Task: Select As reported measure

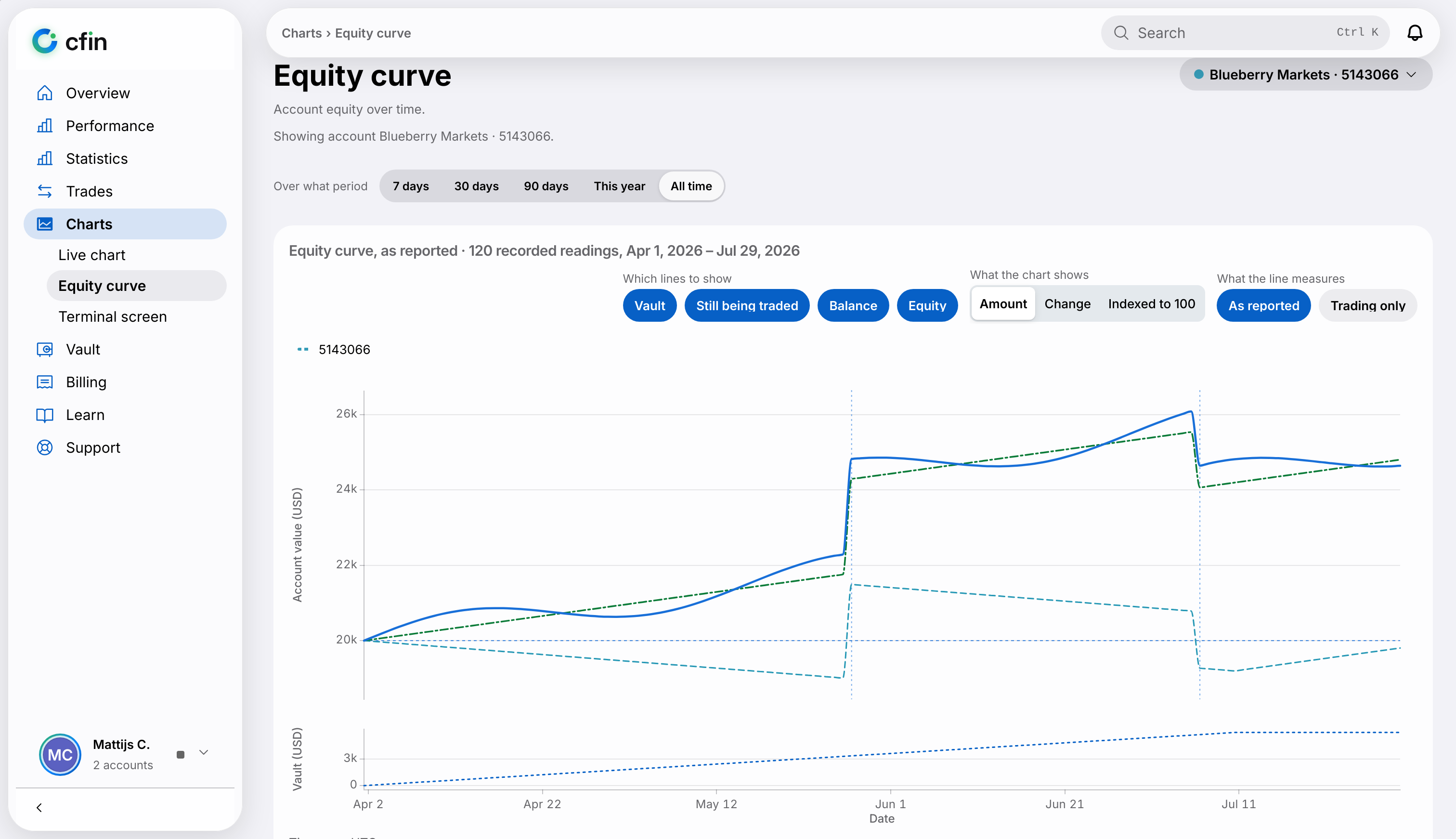Action: pos(1263,305)
